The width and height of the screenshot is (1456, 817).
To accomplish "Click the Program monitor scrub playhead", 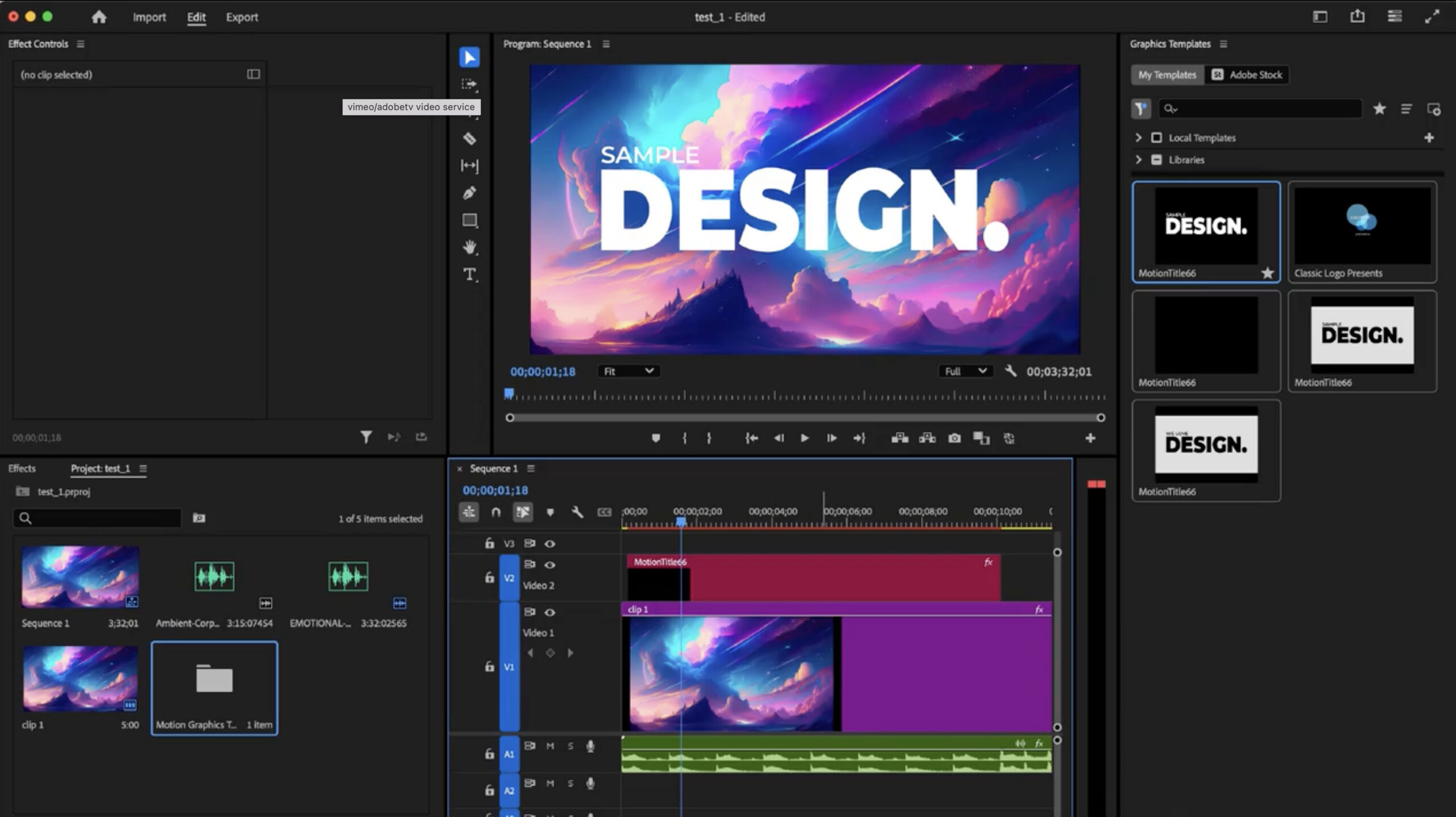I will tap(509, 393).
